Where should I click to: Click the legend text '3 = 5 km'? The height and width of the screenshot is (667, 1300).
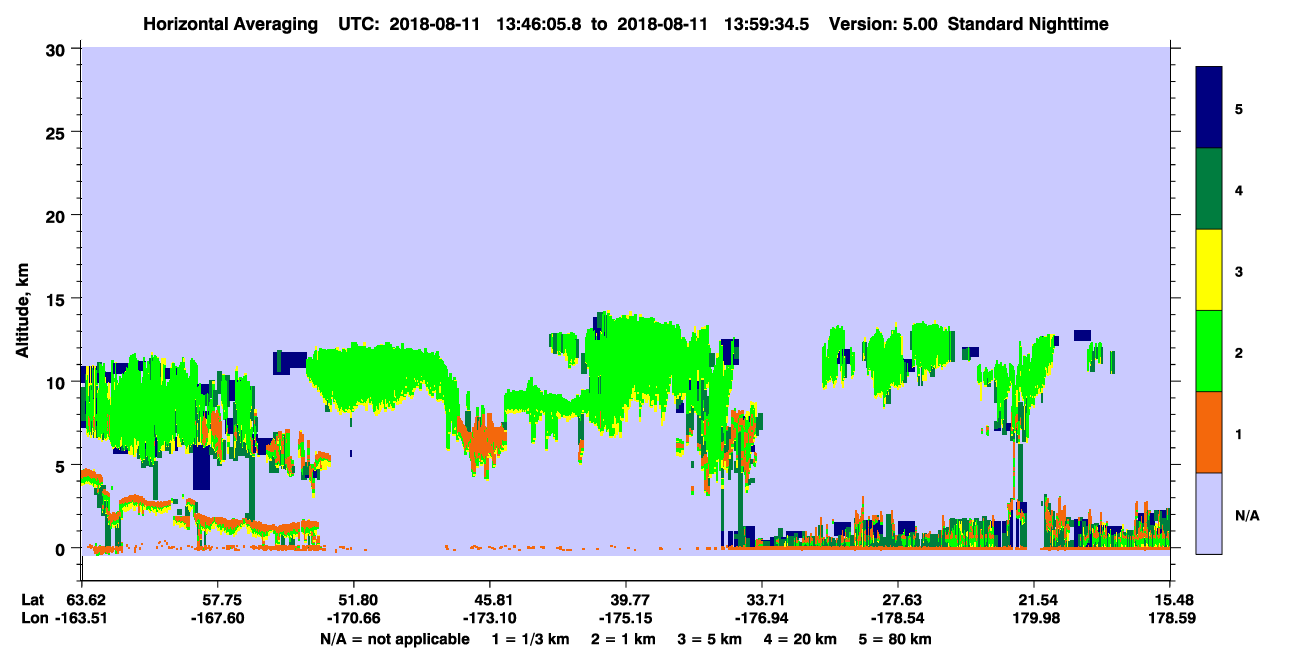pos(712,638)
